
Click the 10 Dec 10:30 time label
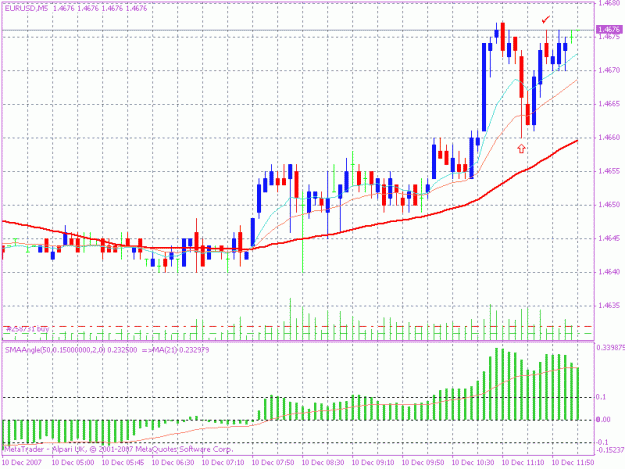click(x=473, y=463)
